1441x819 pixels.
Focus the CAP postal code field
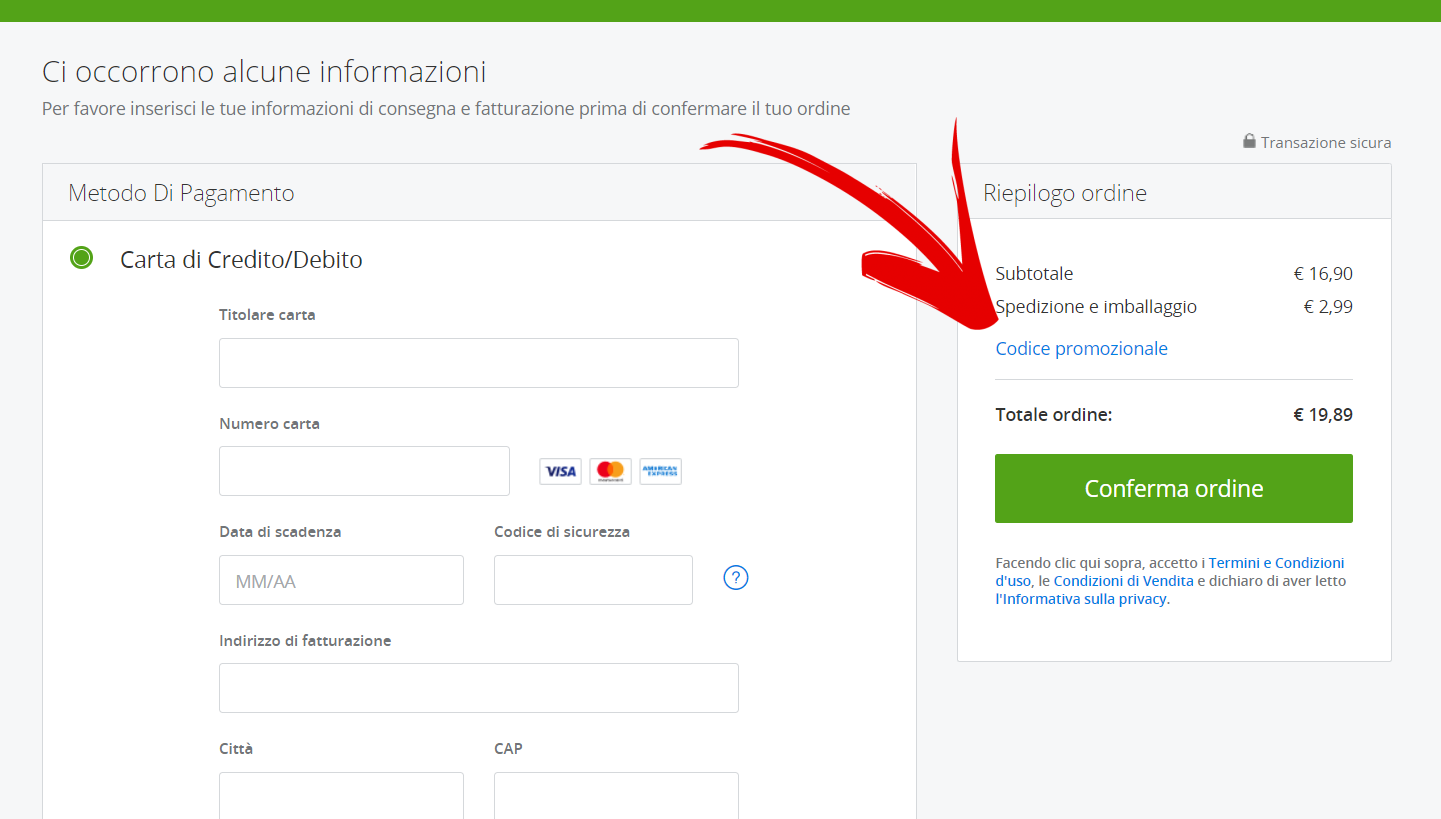point(616,796)
